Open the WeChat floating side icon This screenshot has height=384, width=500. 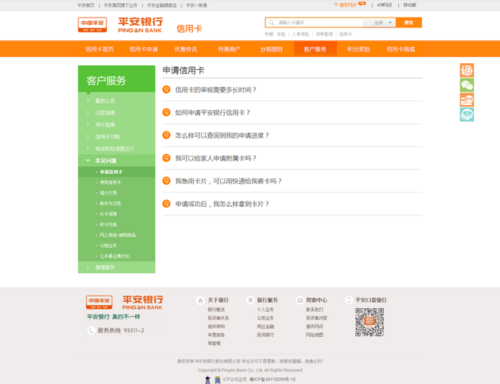467,85
